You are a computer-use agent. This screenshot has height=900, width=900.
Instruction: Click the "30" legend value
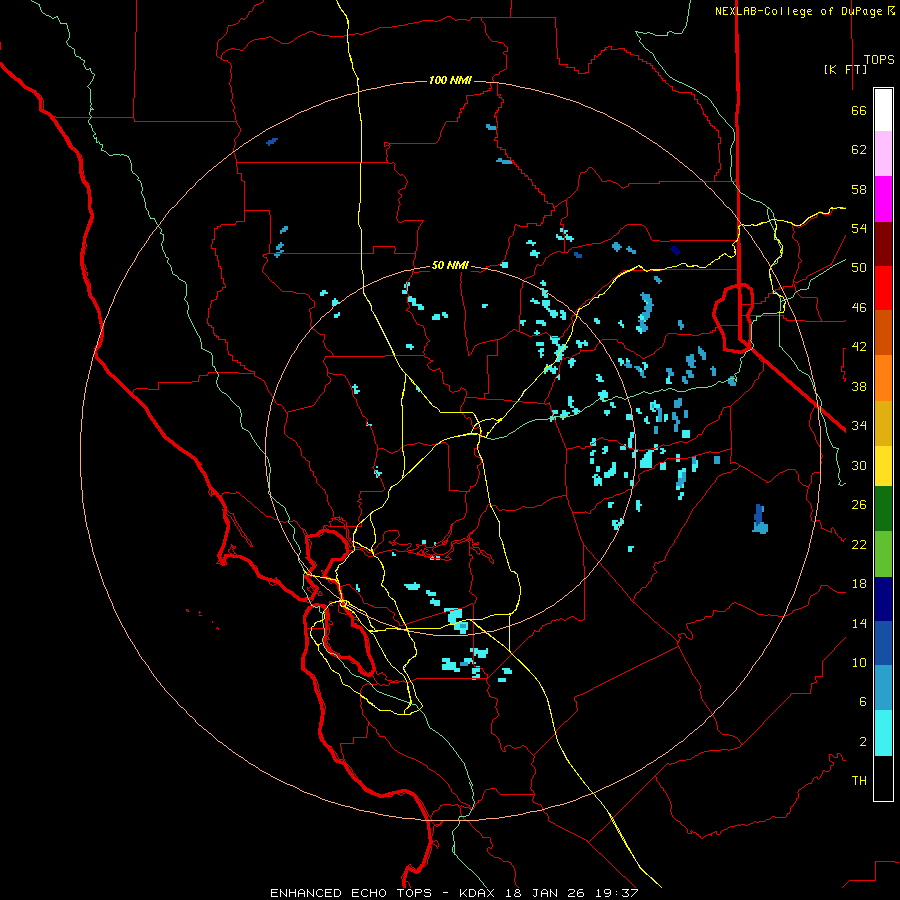[859, 465]
